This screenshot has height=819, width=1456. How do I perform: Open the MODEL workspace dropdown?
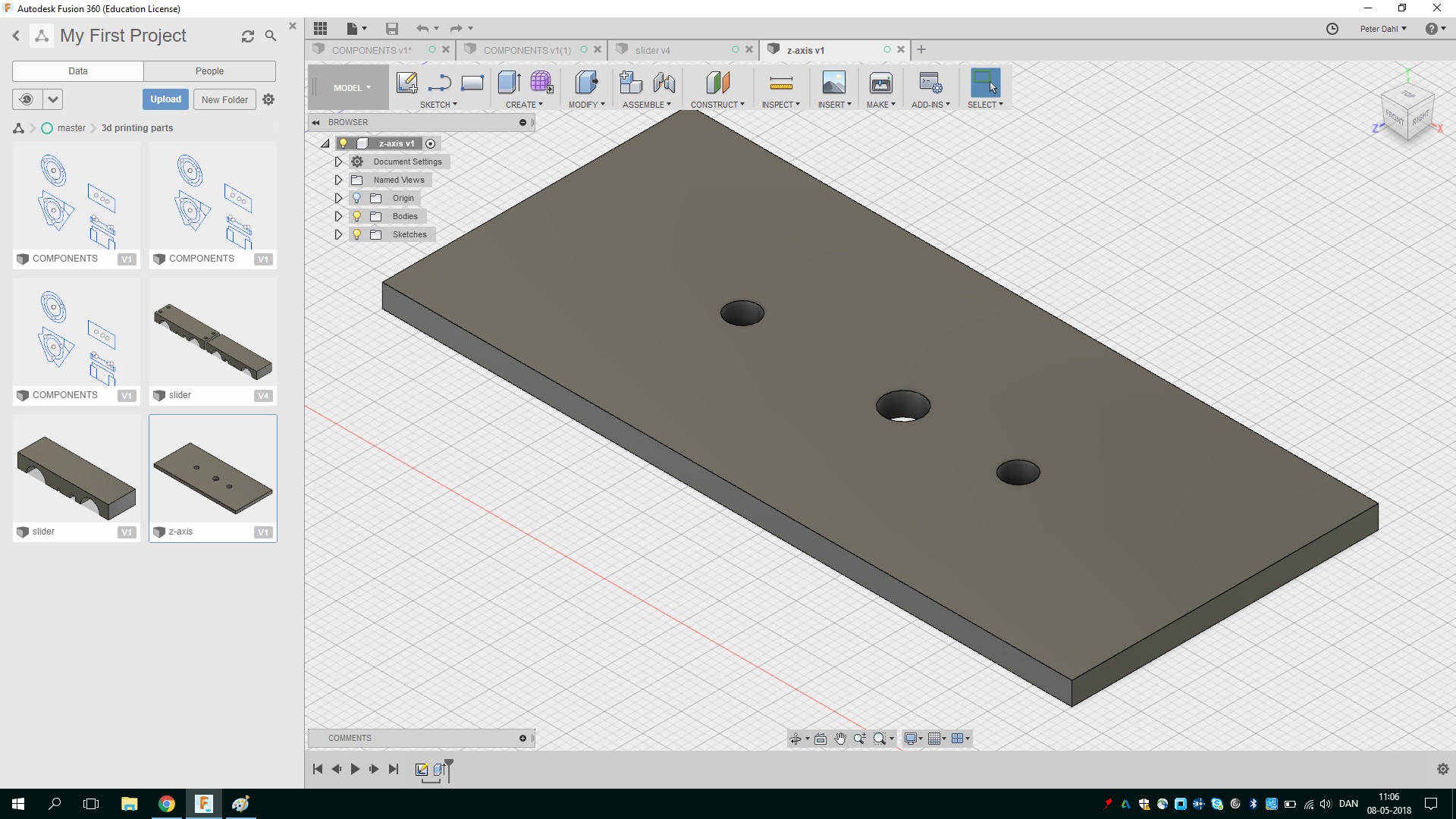tap(351, 88)
